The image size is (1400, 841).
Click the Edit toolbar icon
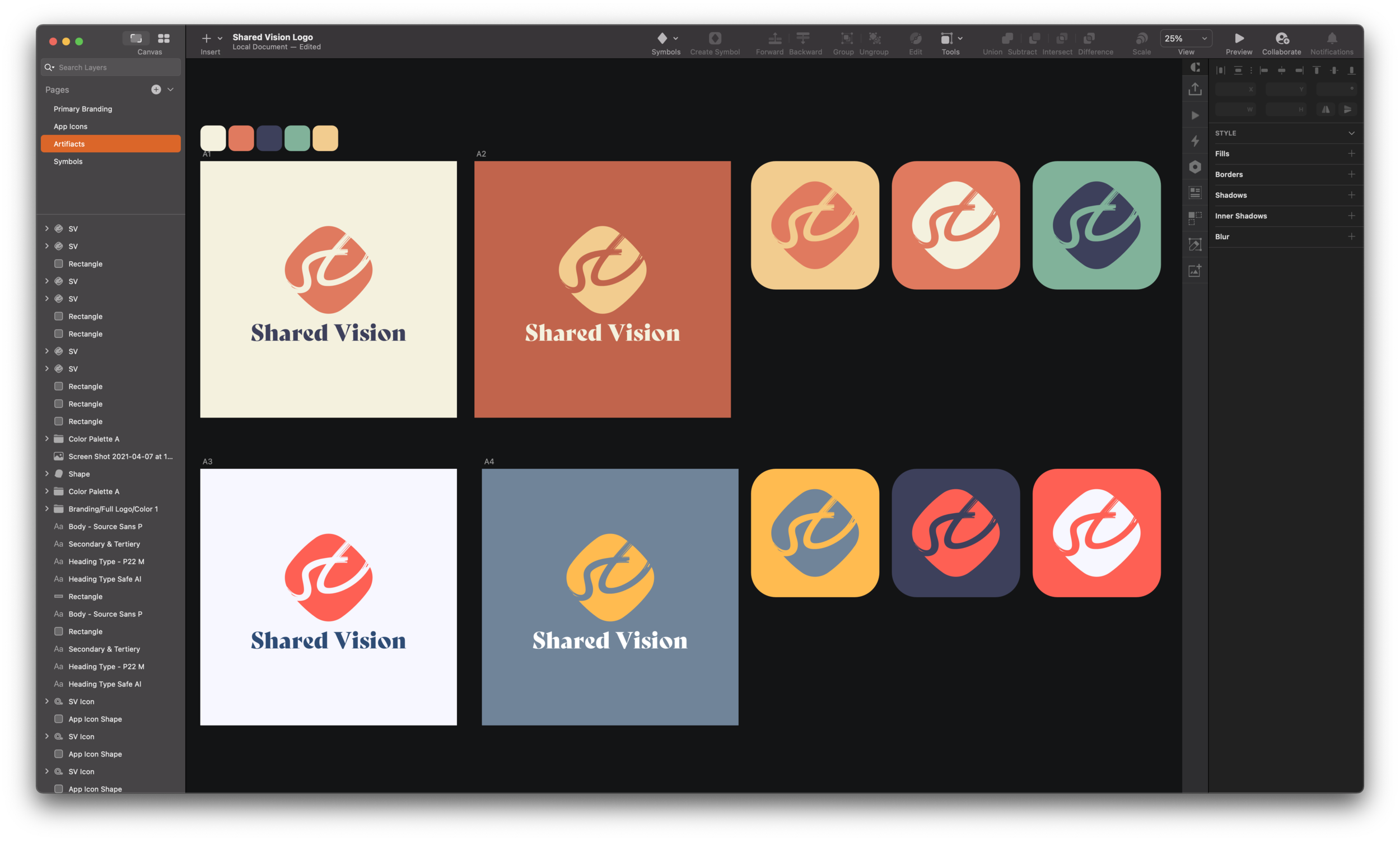click(915, 38)
